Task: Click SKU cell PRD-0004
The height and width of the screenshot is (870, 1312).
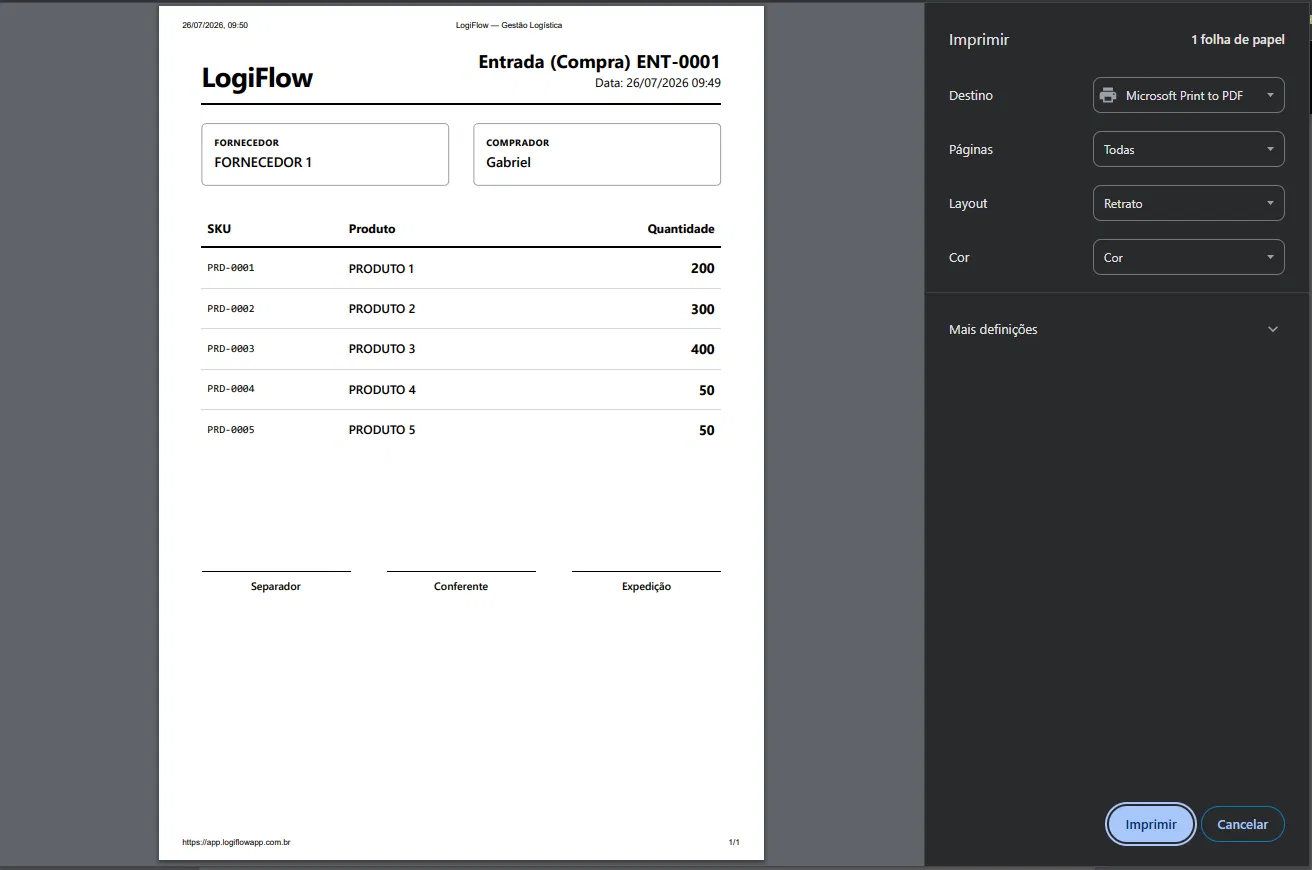Action: (231, 389)
